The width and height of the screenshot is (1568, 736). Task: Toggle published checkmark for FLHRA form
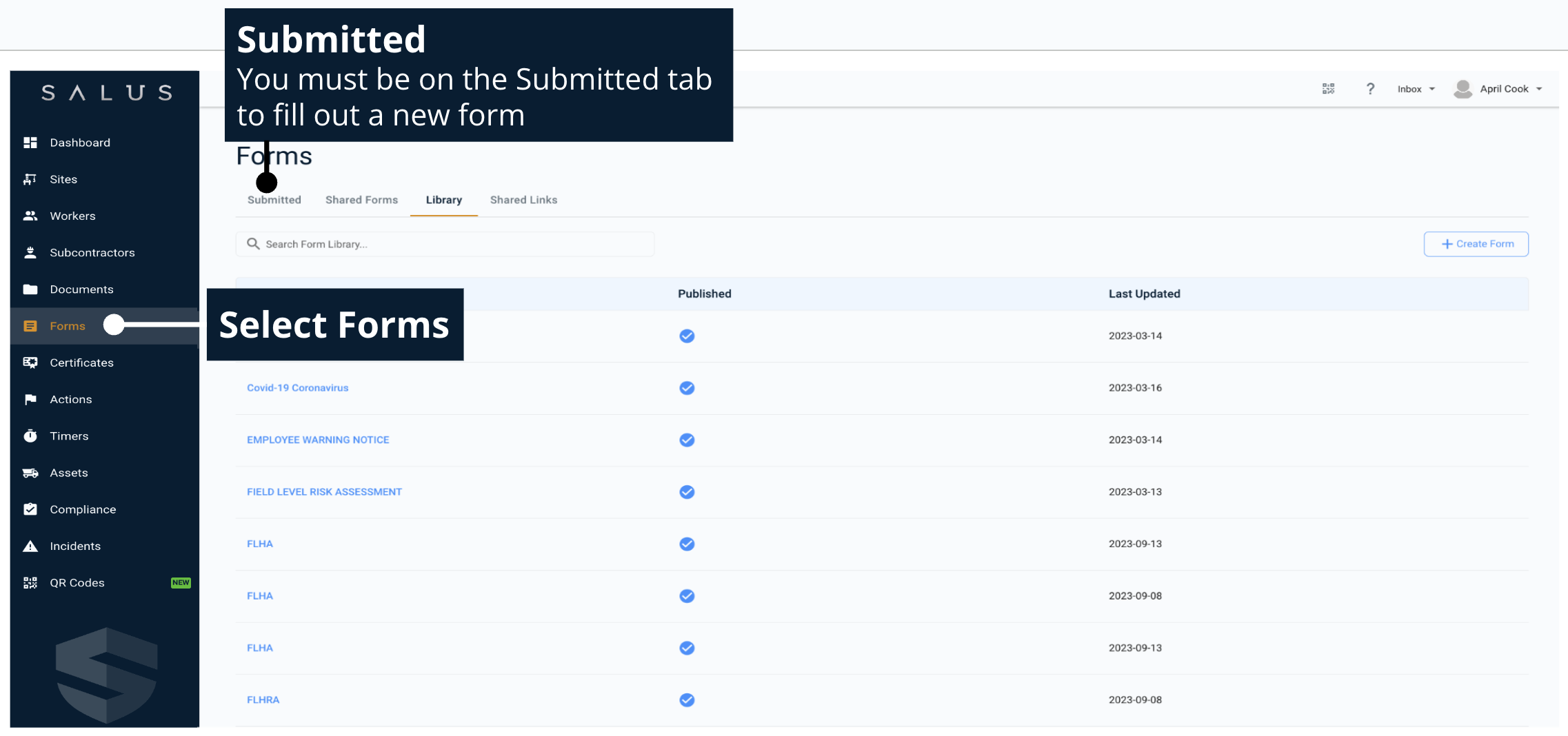(687, 700)
